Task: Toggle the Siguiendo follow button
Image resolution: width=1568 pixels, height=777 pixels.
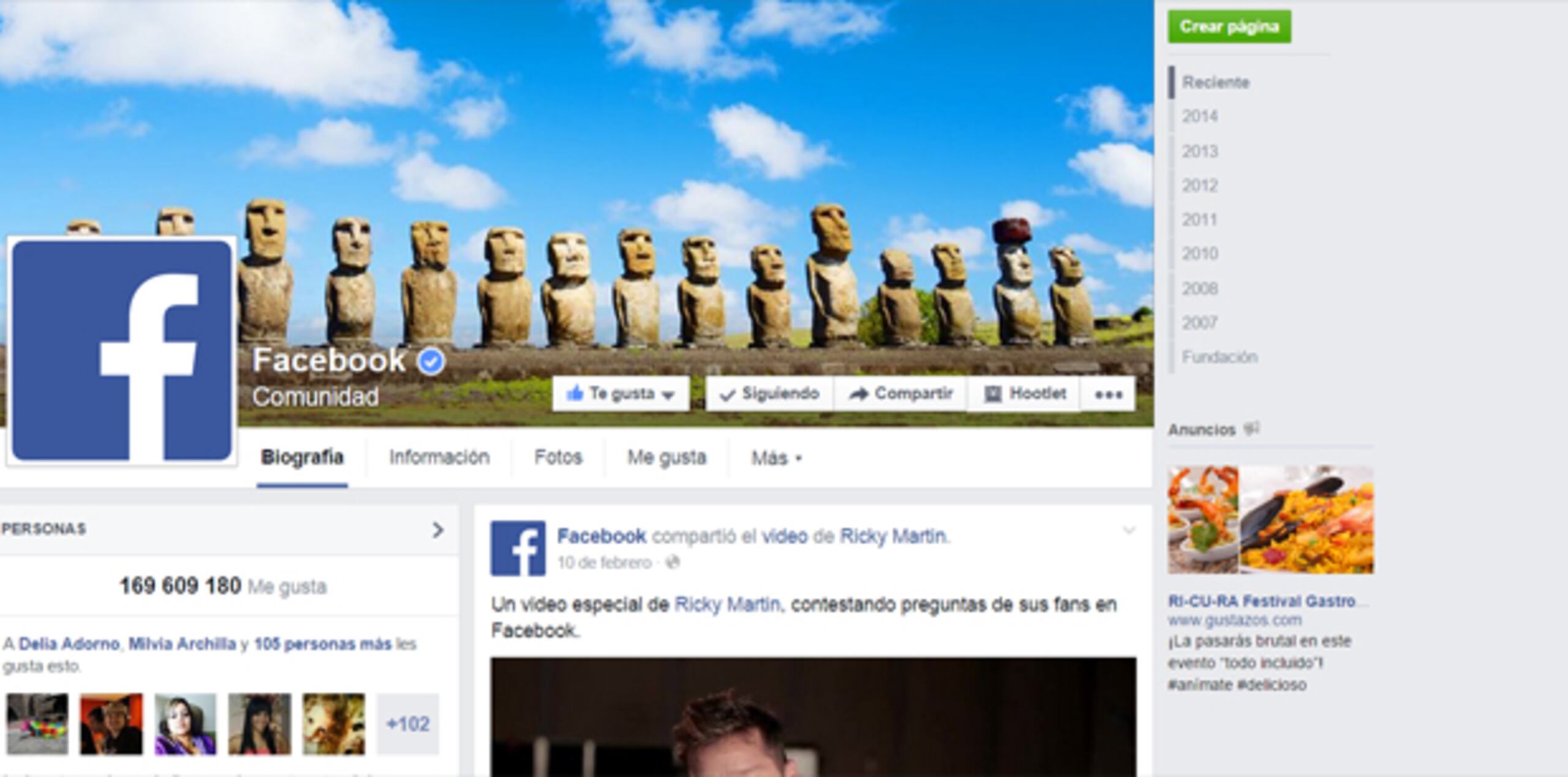Action: point(769,393)
